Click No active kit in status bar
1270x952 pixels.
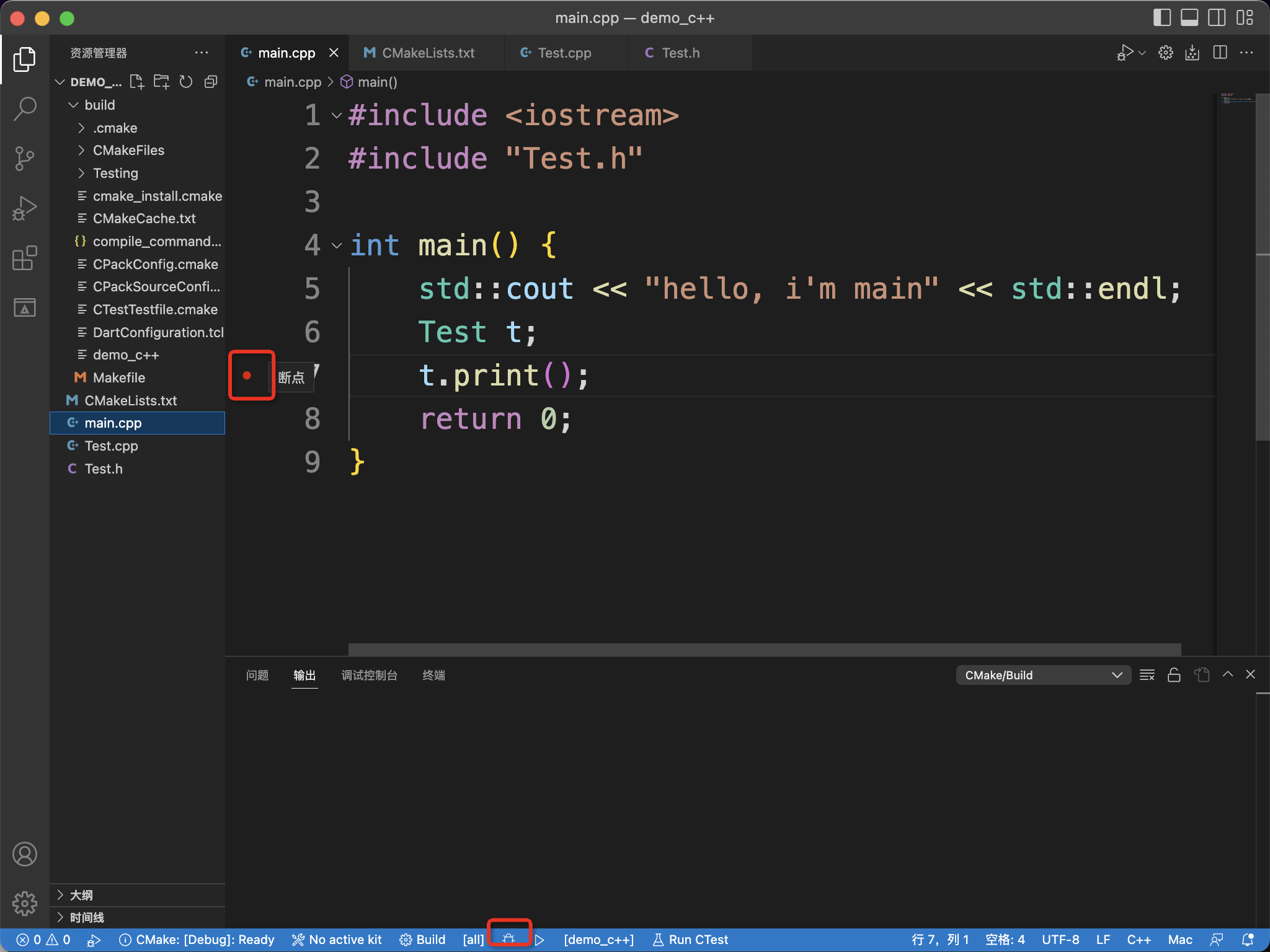pos(337,940)
